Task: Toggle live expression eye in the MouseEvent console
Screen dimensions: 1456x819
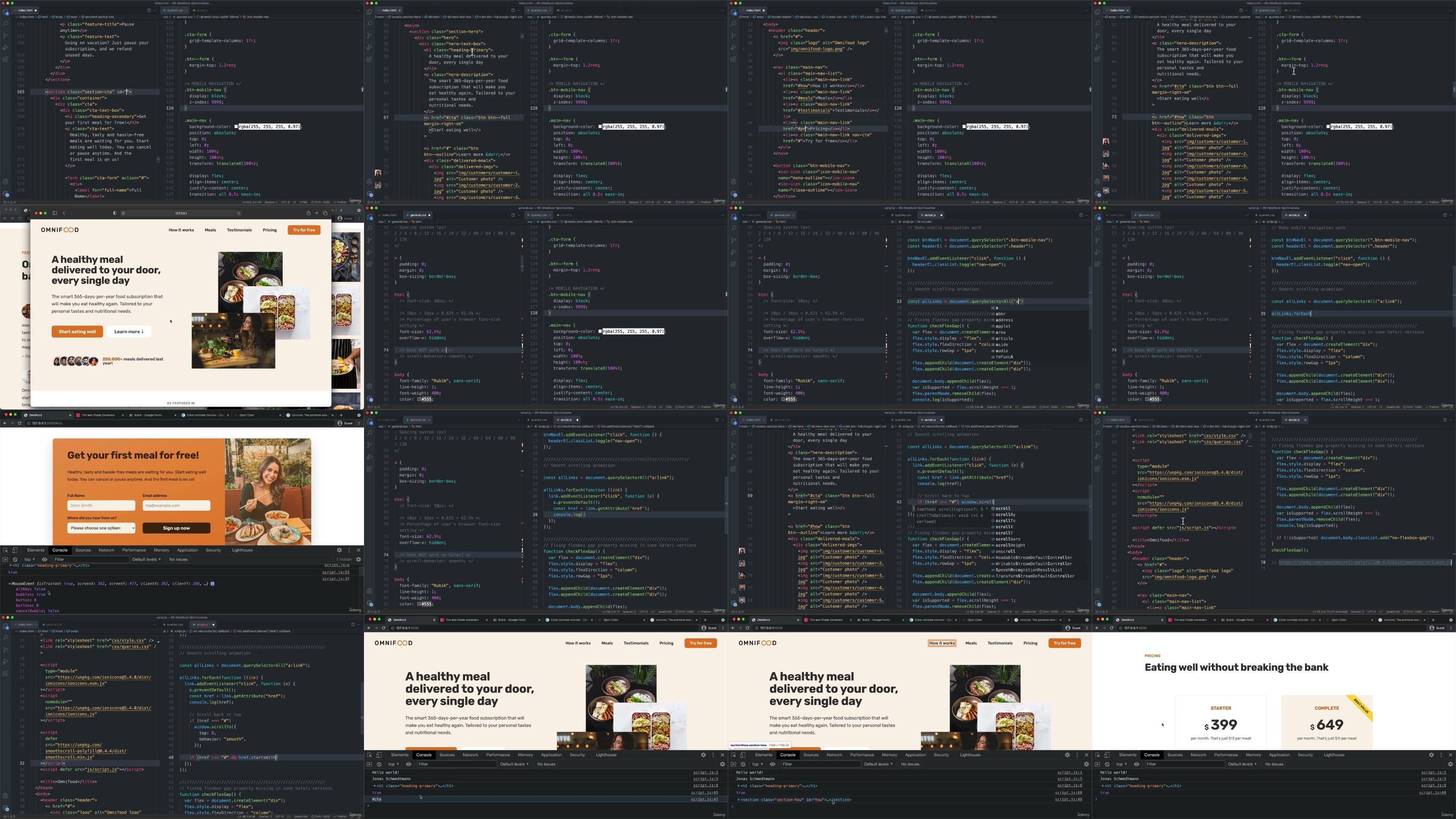Action: tap(45, 559)
